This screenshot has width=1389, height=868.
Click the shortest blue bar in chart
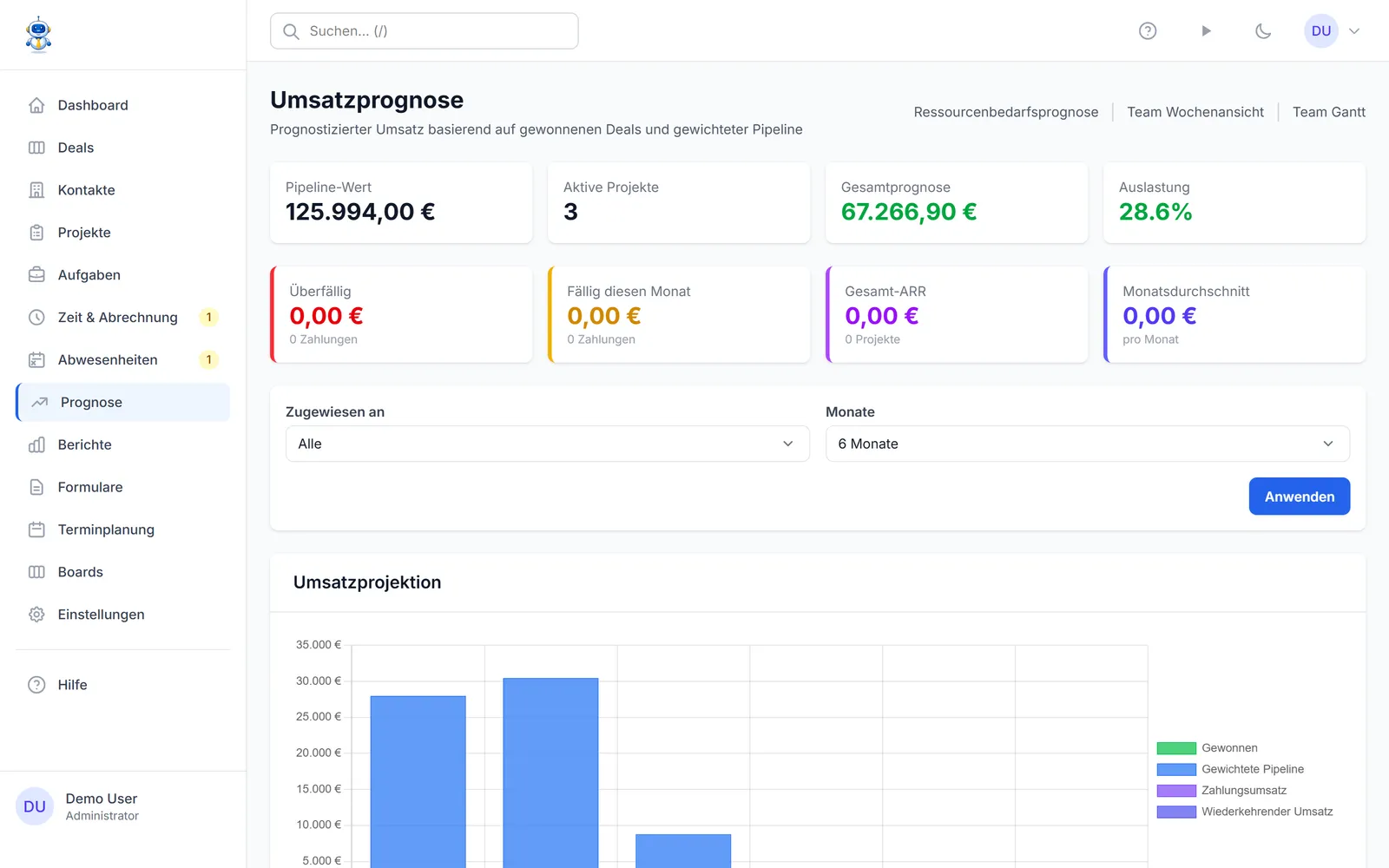[x=683, y=851]
